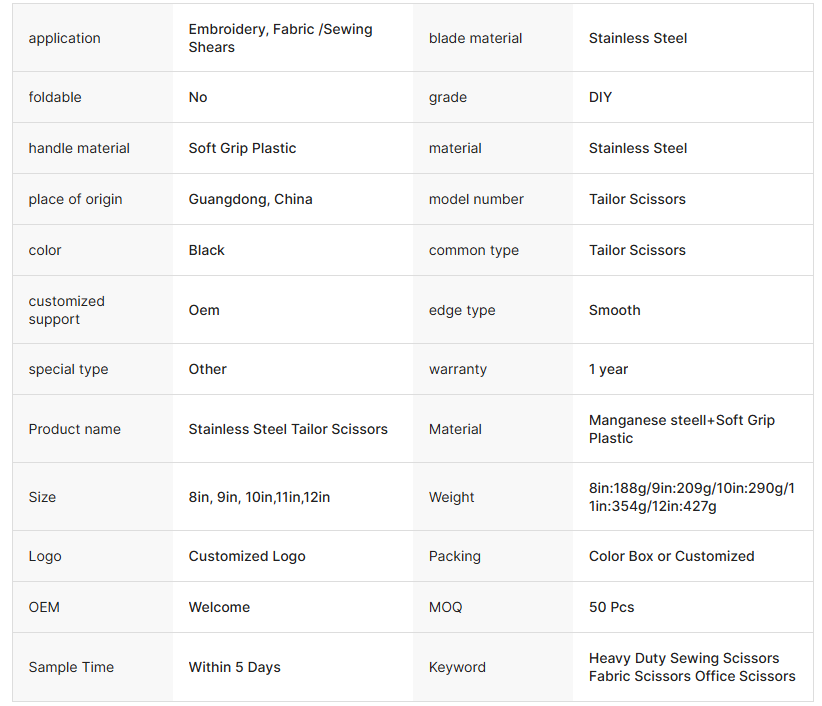Select the "foldable" attribute label

[x=55, y=97]
